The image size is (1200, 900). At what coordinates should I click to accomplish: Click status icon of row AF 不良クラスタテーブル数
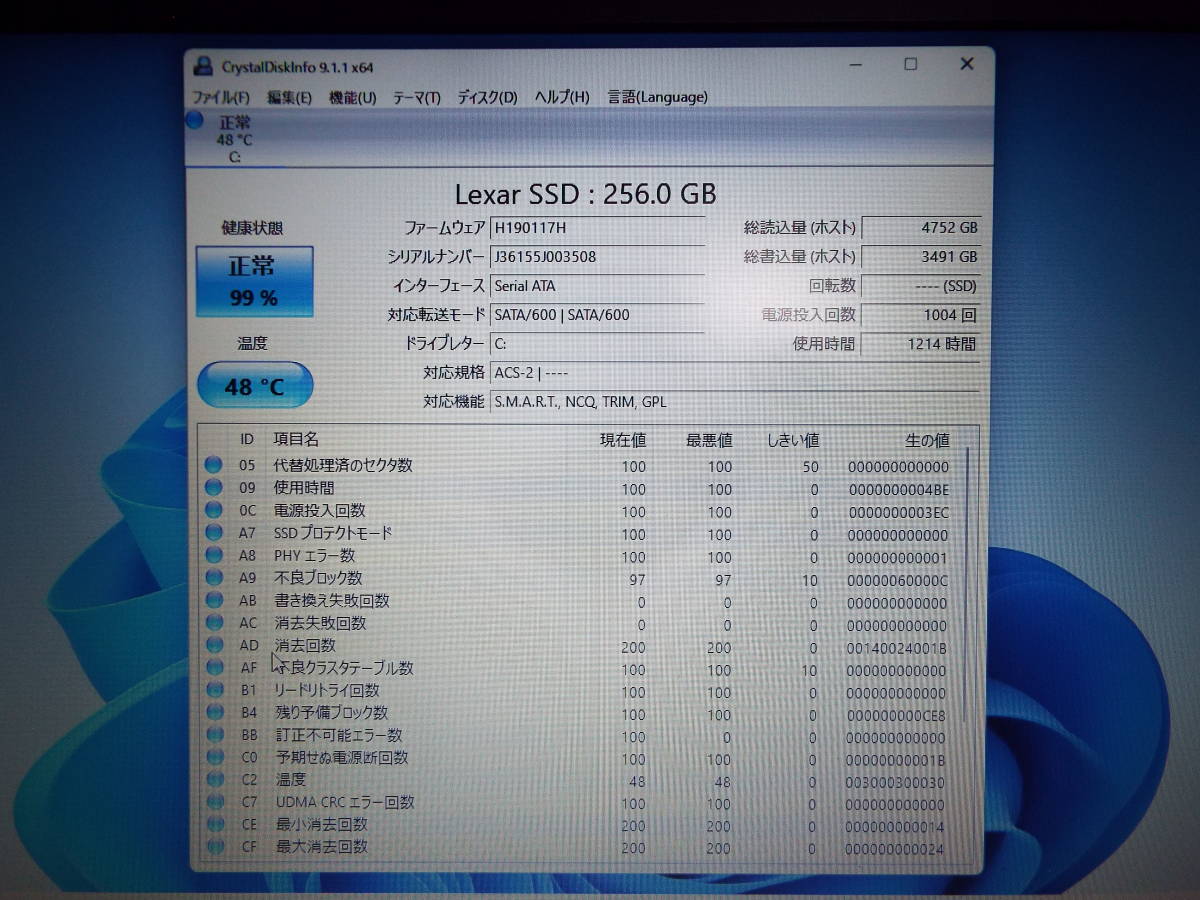click(213, 668)
